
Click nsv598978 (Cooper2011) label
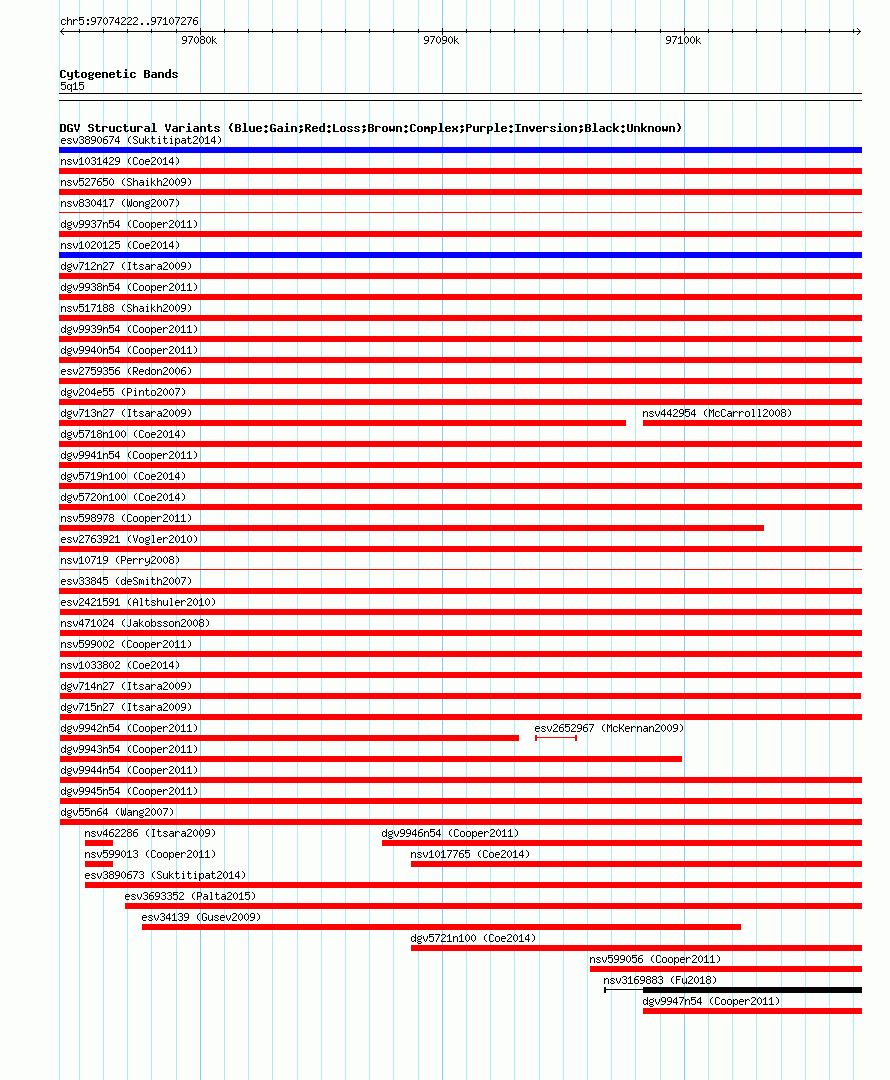pos(126,519)
